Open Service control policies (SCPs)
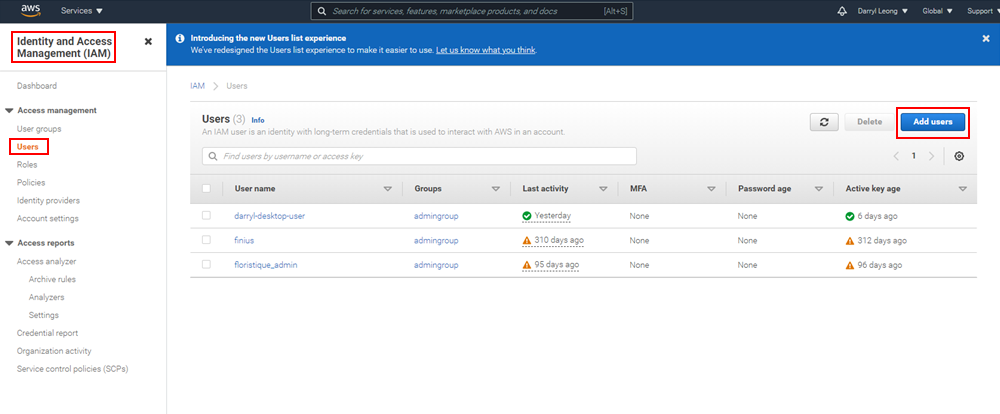The image size is (1000, 414). (73, 369)
